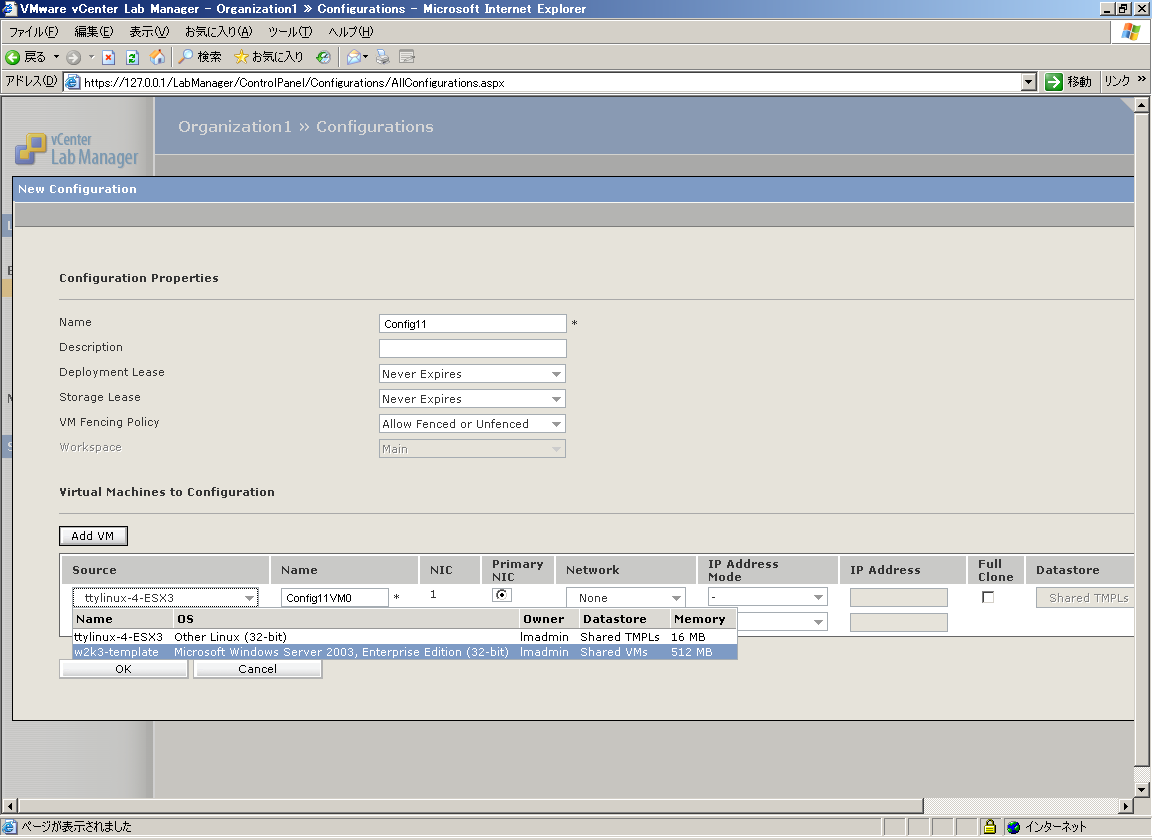Open the お気に入り favorites star in the toolbar
This screenshot has width=1152, height=840.
click(268, 57)
